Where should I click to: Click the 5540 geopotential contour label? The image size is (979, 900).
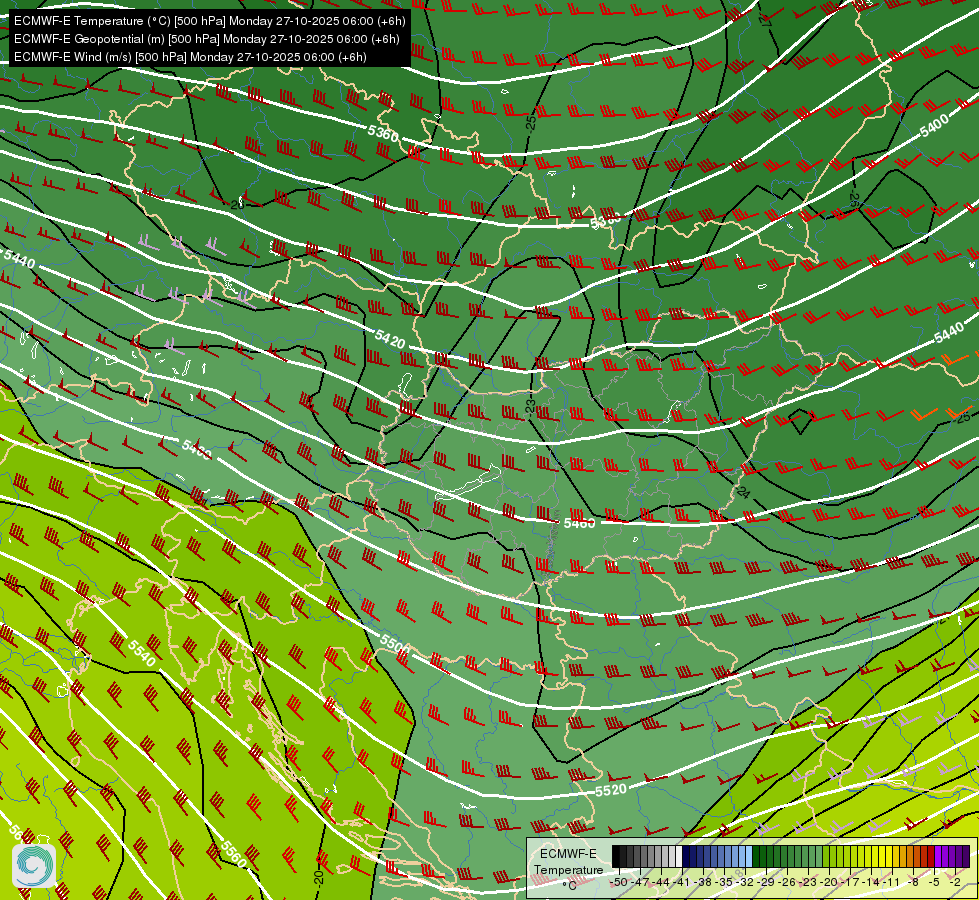point(142,653)
